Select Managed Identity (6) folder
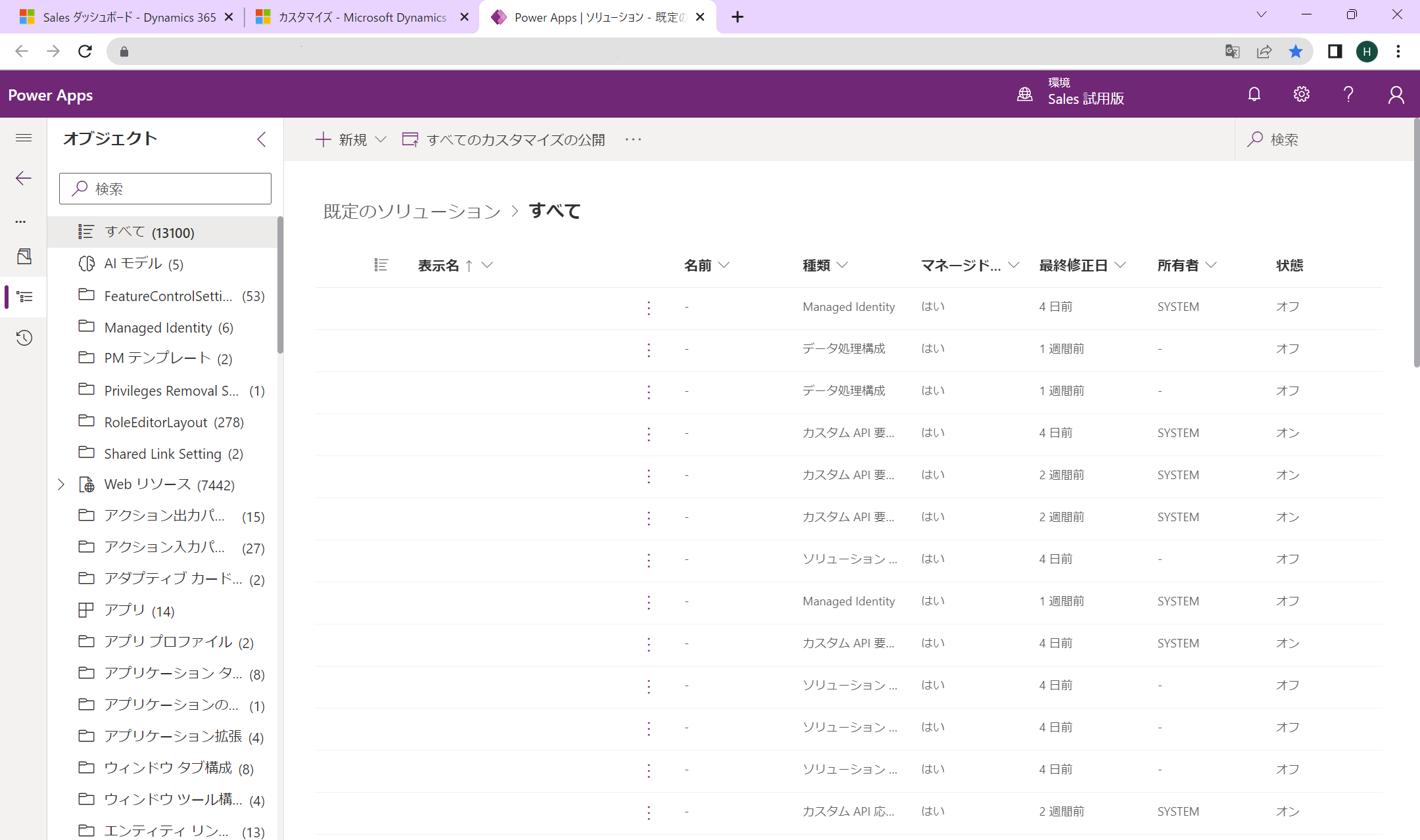The image size is (1420, 840). pos(163,327)
